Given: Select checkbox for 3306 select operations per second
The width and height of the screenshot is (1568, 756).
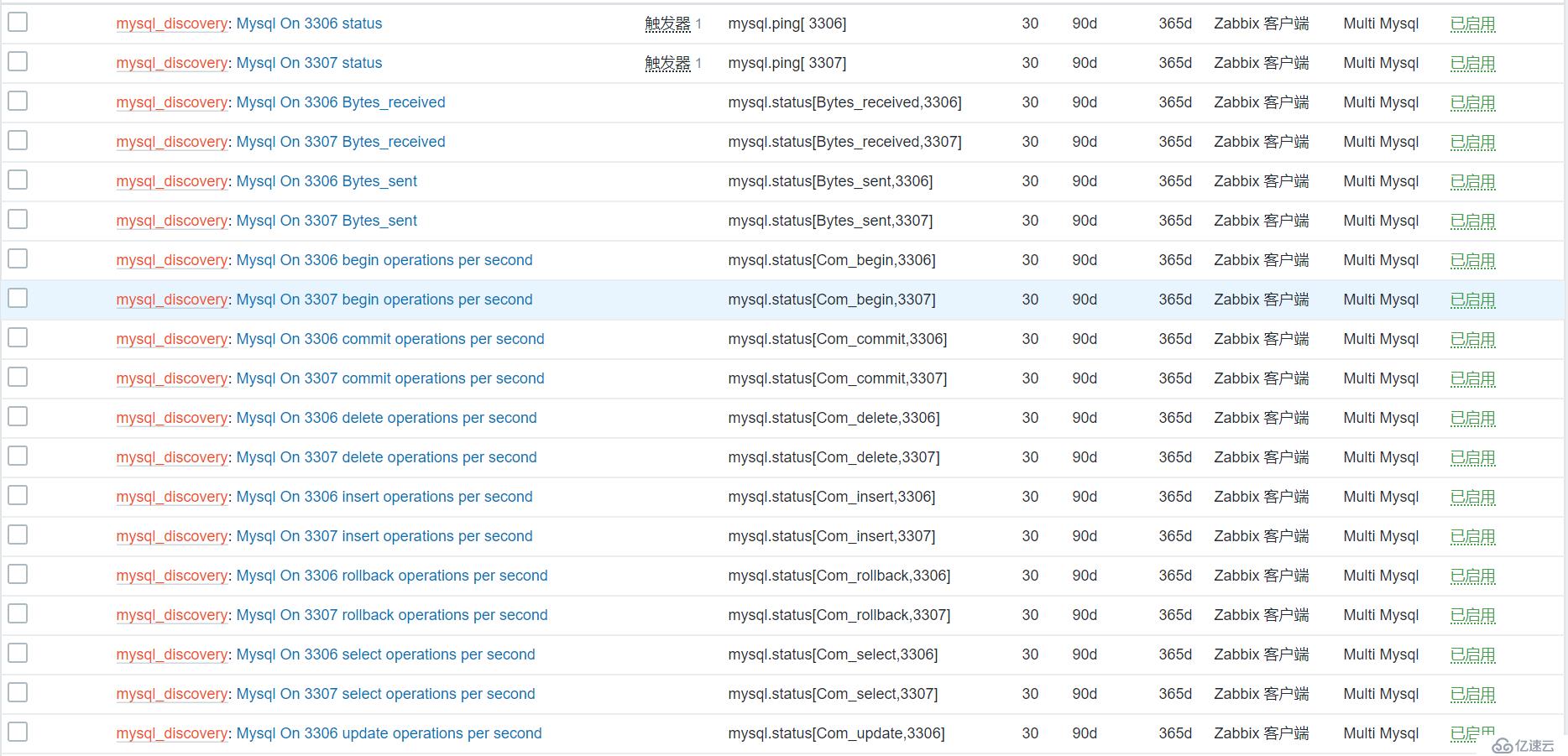Looking at the screenshot, I should (18, 653).
